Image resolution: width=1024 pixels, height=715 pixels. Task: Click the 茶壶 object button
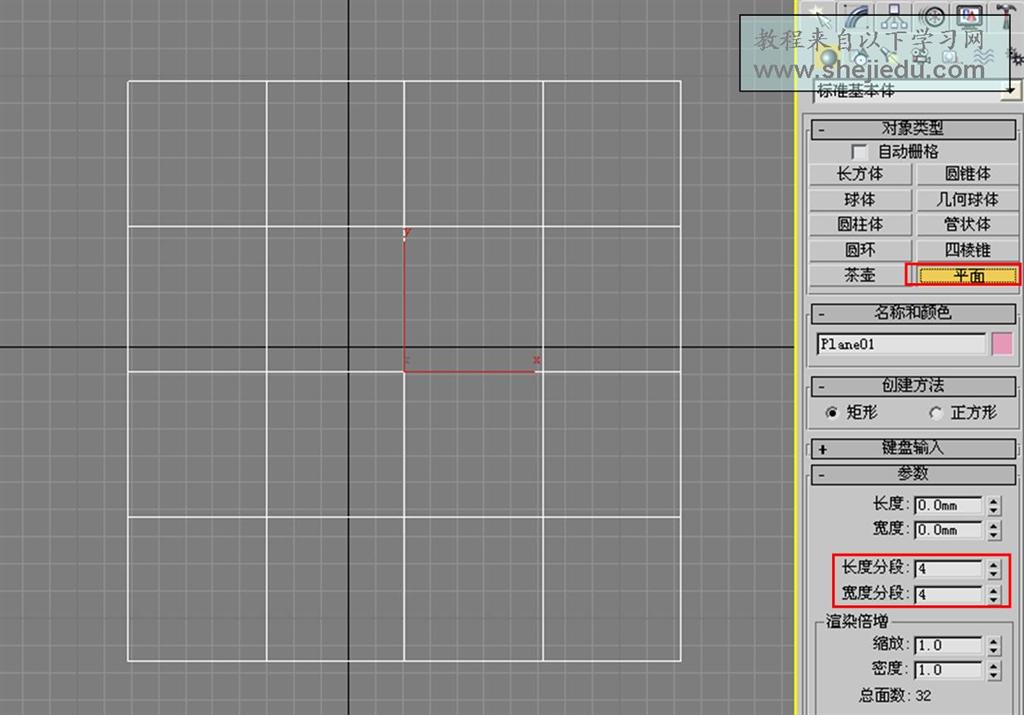pos(860,275)
